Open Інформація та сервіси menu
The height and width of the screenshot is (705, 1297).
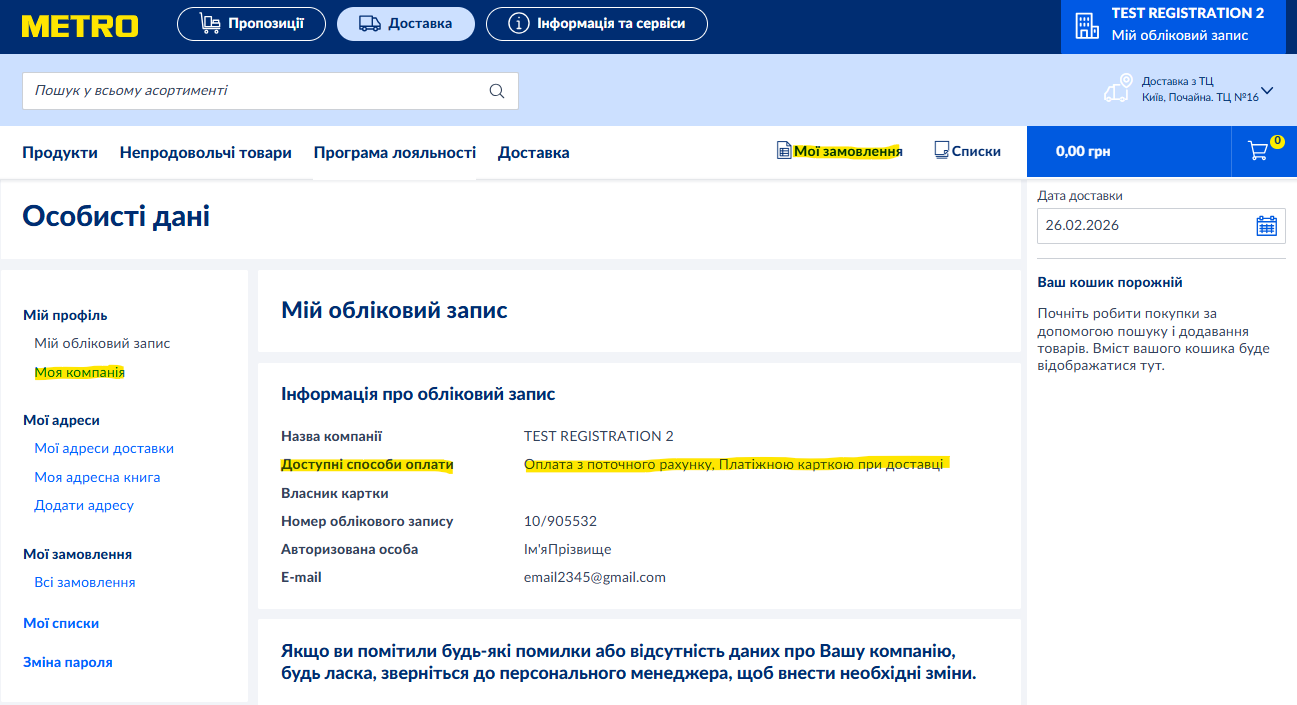tap(596, 24)
